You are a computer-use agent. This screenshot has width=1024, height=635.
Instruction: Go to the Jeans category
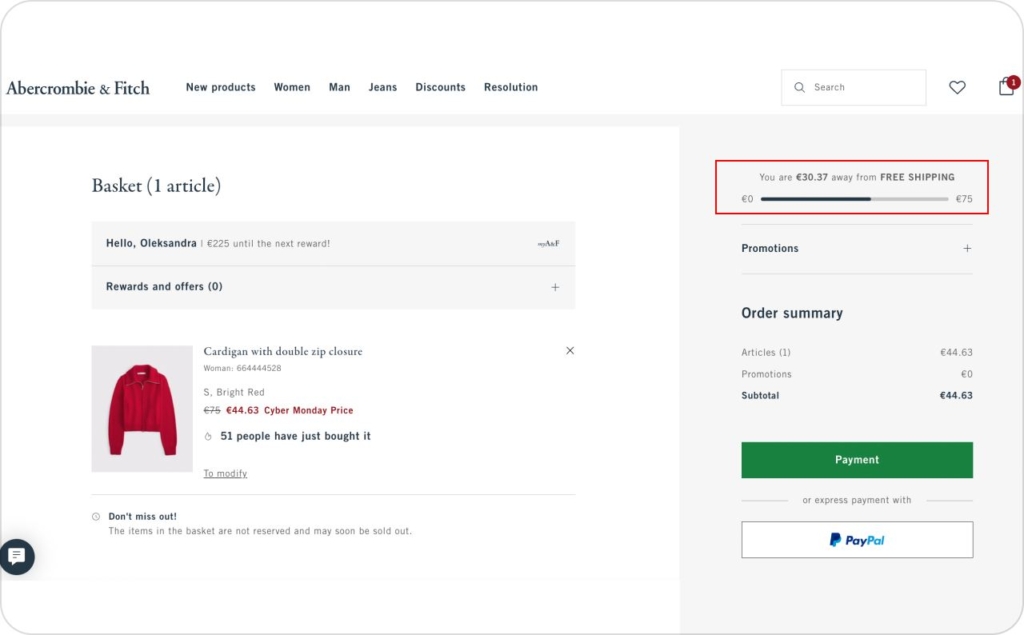tap(382, 88)
